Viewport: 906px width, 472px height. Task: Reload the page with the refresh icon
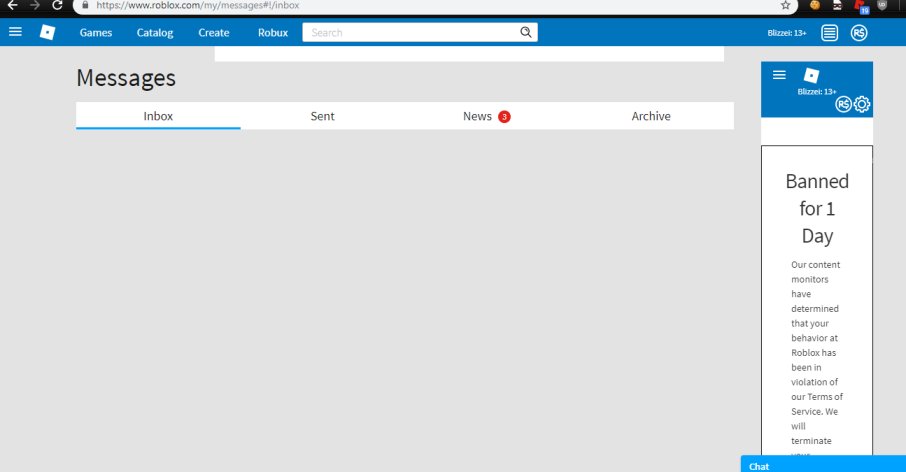(57, 6)
